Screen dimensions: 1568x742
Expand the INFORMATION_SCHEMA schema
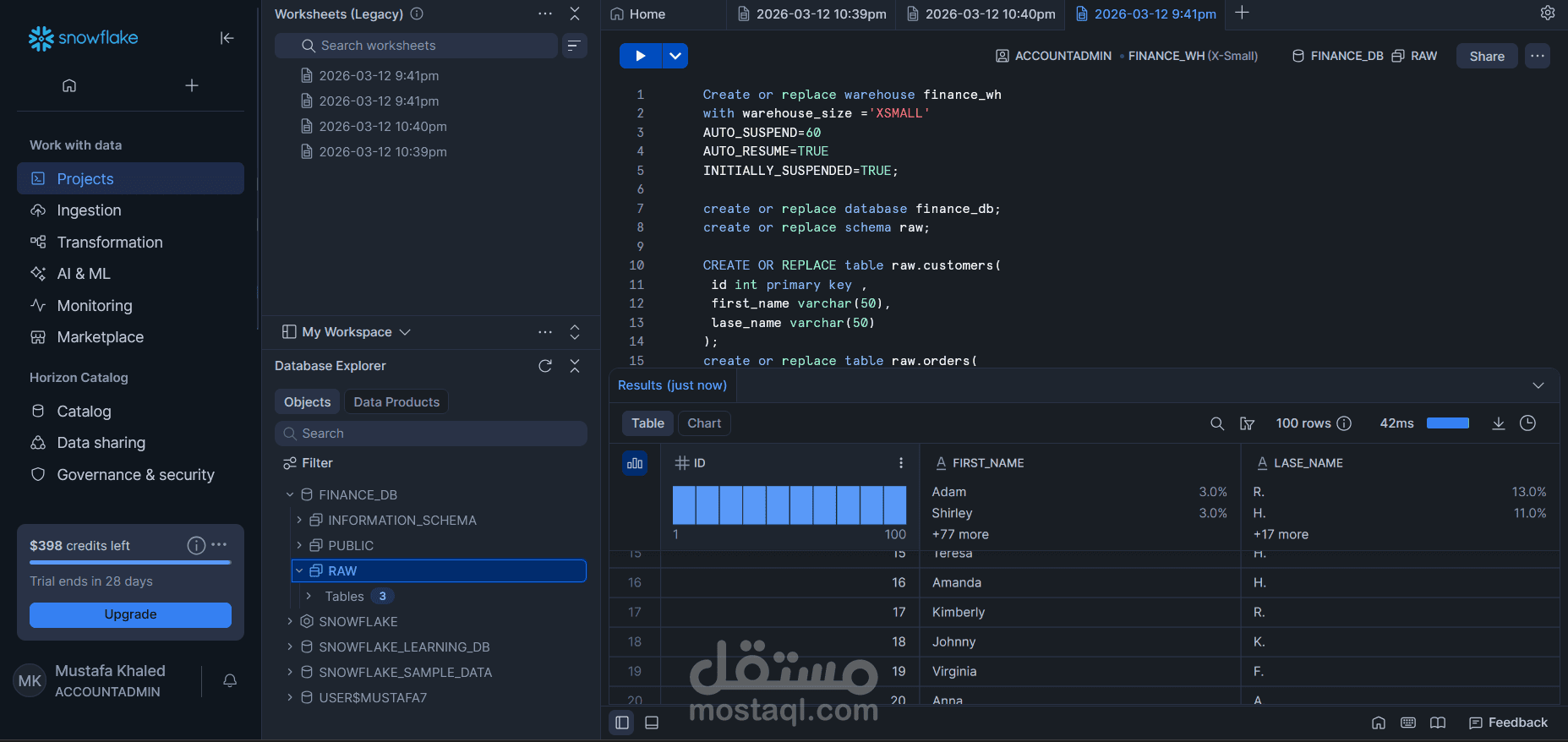(299, 520)
